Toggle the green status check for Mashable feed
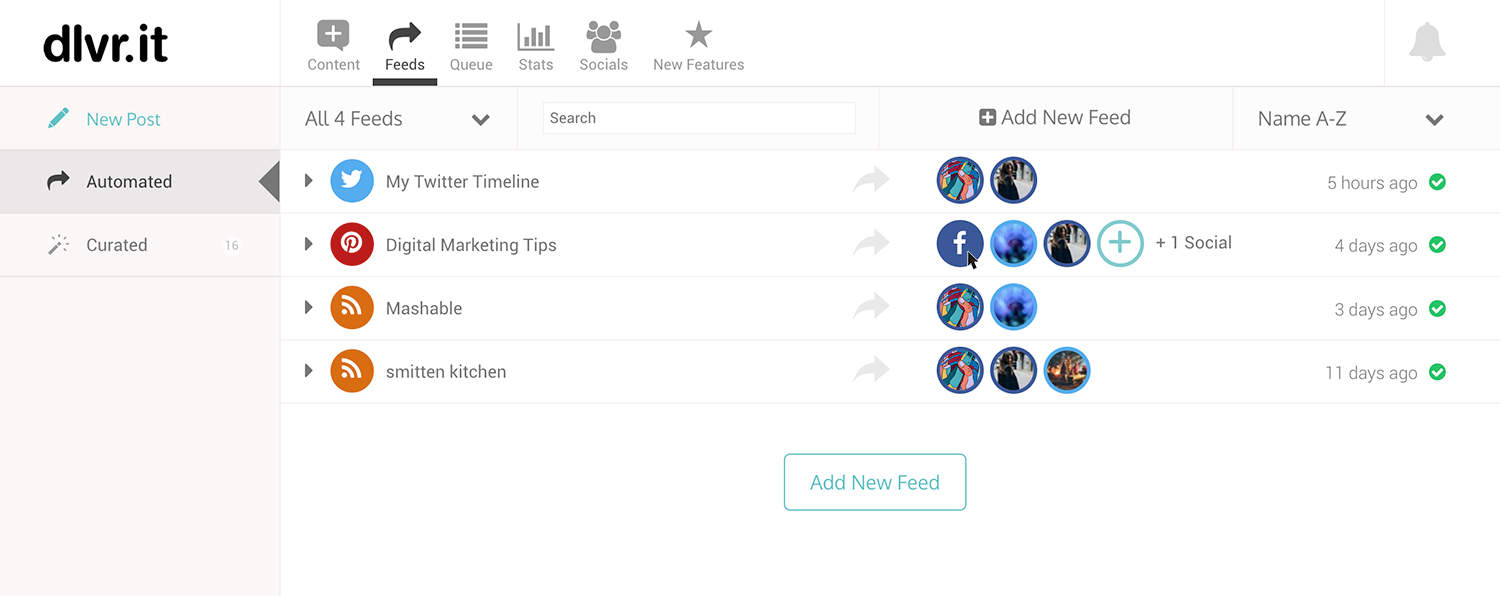This screenshot has height=596, width=1500. [1437, 309]
